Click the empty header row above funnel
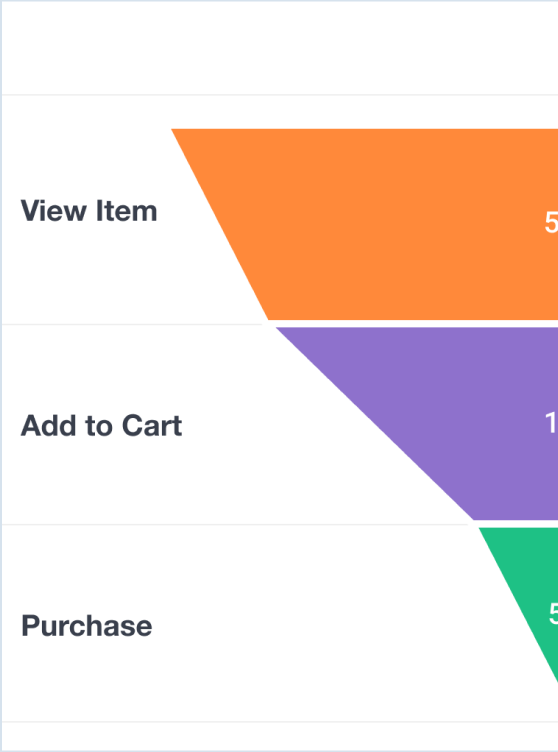The image size is (558, 752). coord(280,48)
